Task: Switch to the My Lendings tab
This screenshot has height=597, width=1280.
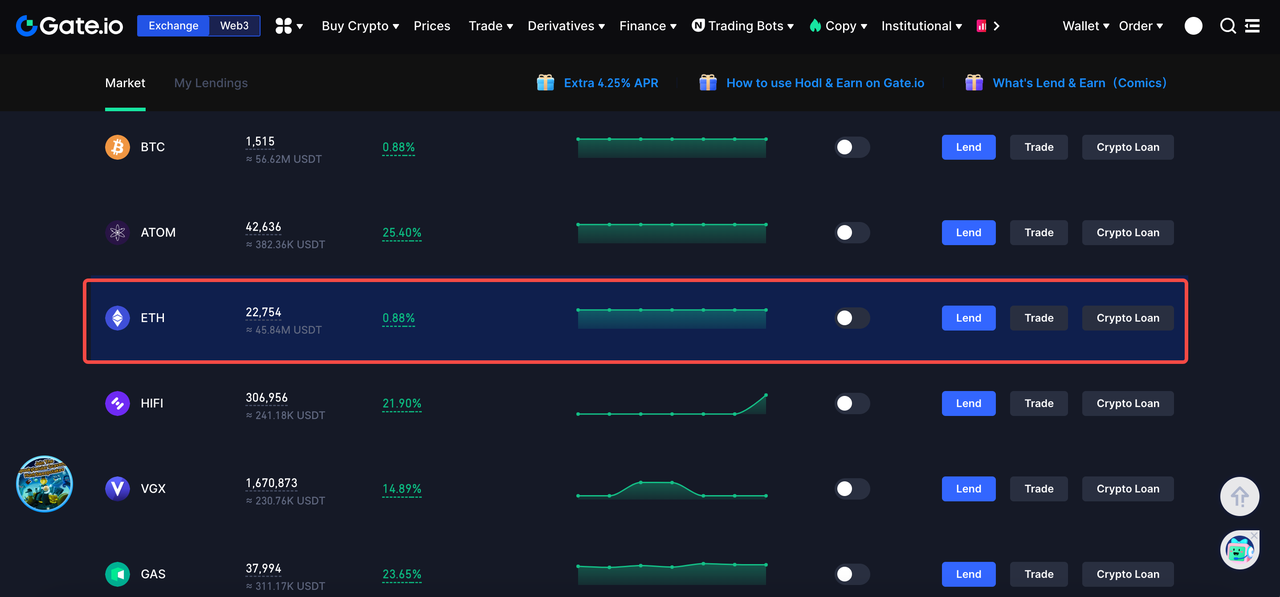Action: tap(211, 83)
